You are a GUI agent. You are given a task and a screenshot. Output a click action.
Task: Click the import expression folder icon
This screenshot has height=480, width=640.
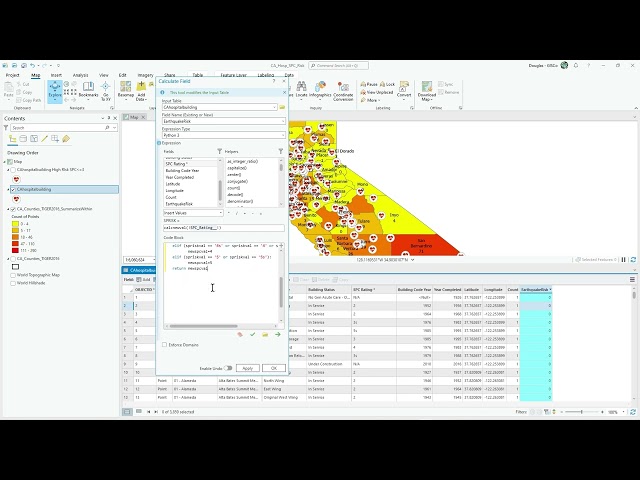coord(265,334)
